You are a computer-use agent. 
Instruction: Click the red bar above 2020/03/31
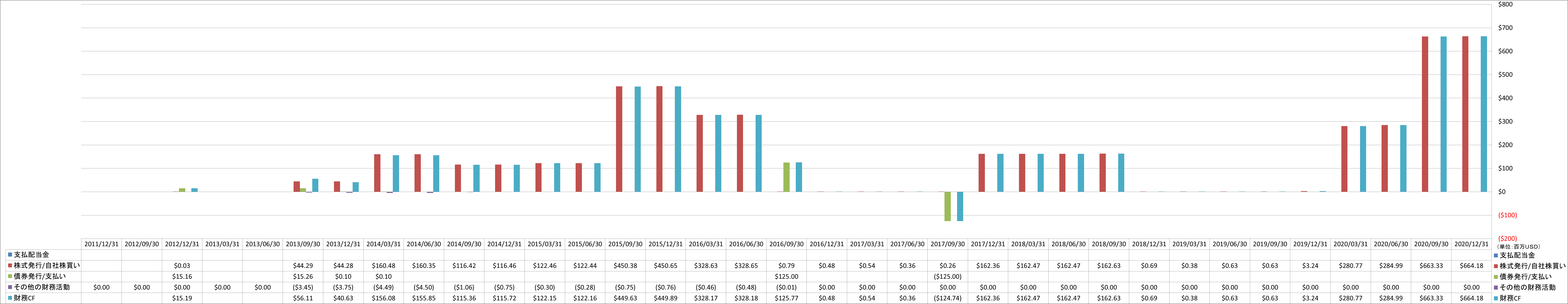1345,159
